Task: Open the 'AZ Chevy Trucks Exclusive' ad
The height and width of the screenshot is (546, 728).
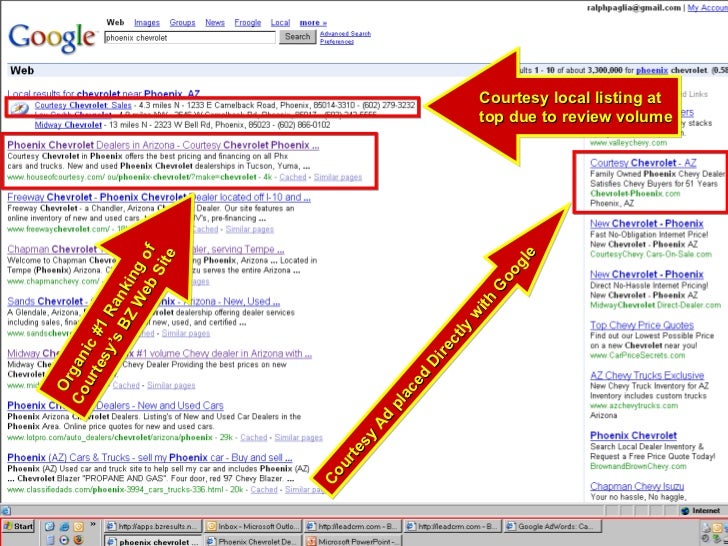Action: pos(647,375)
